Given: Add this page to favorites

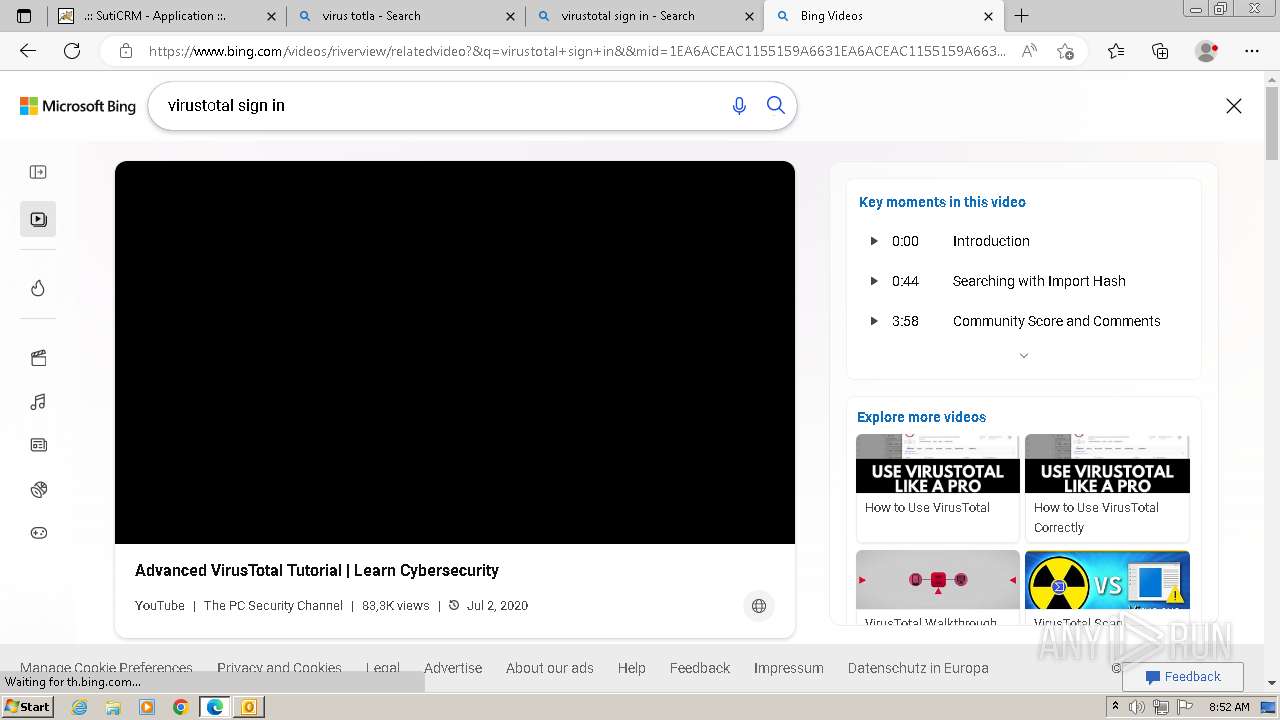Looking at the screenshot, I should click(x=1065, y=51).
